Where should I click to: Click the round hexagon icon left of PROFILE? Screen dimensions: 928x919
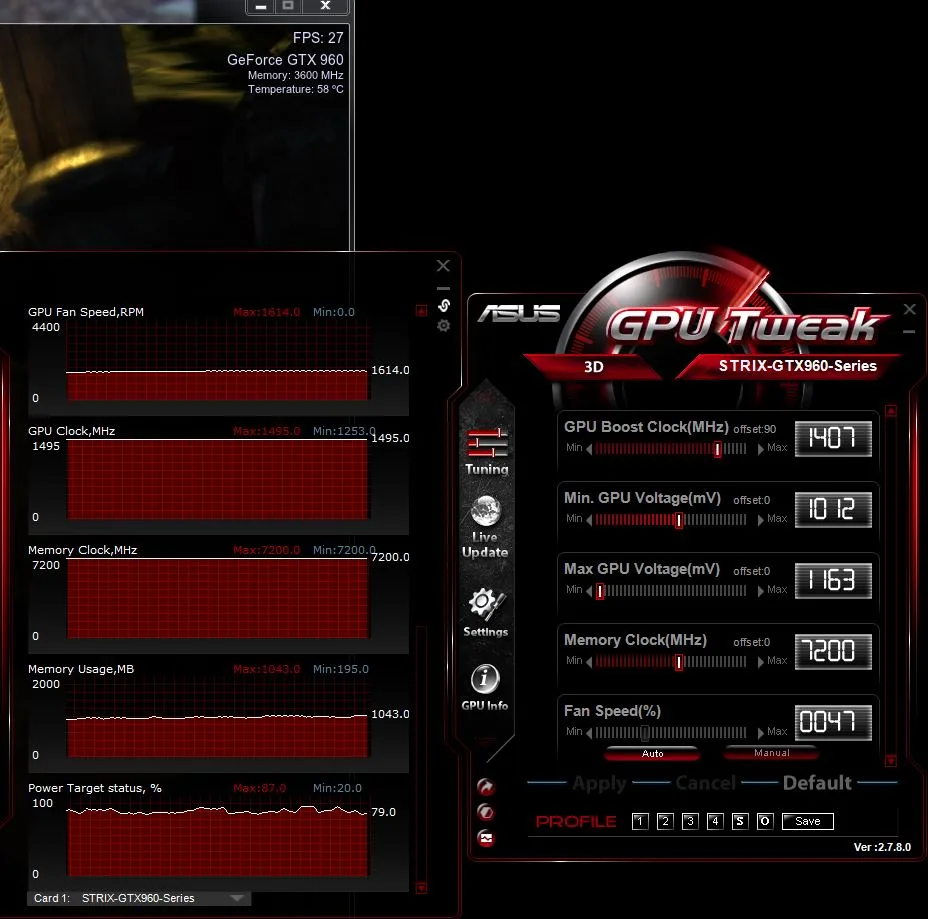tap(485, 812)
